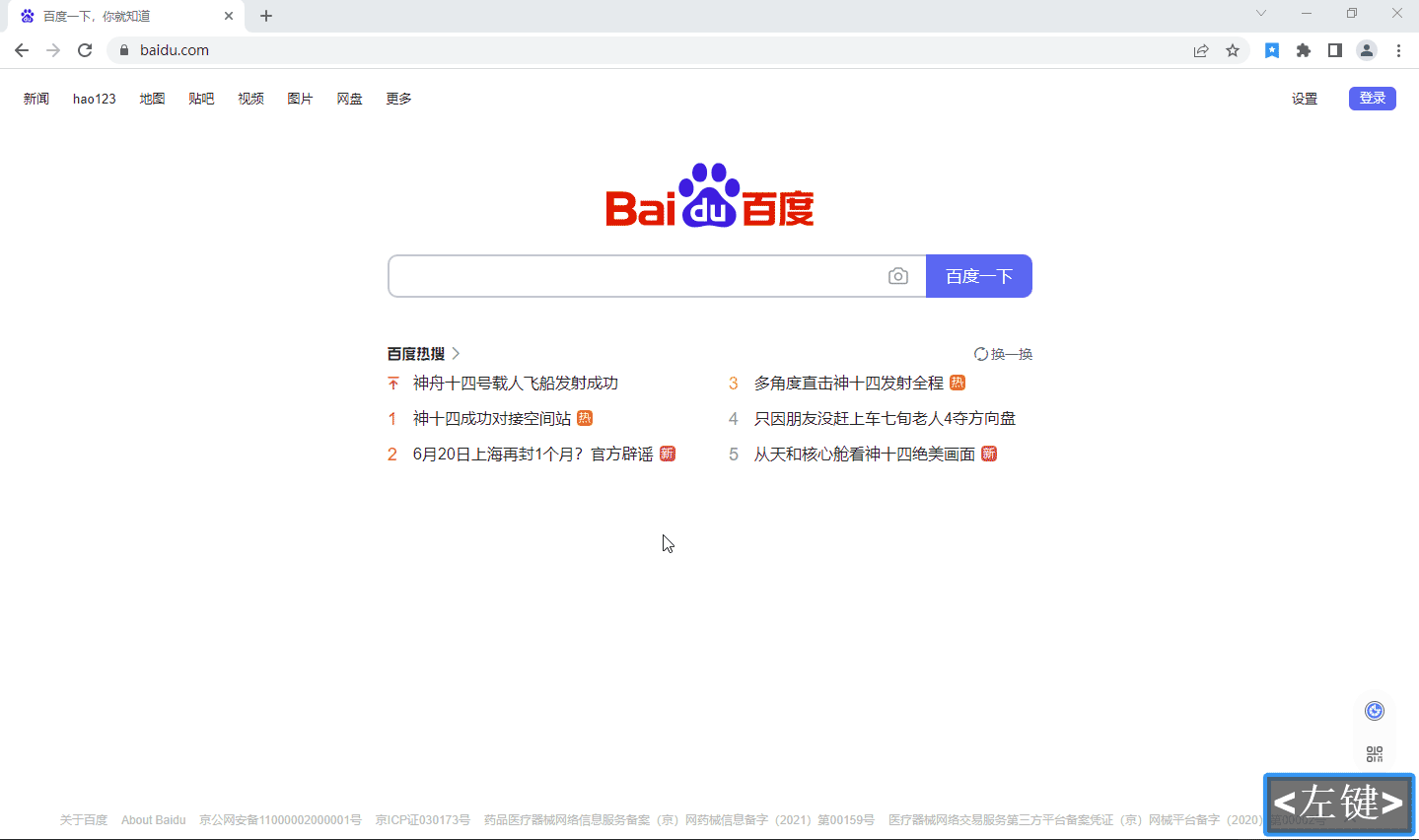This screenshot has height=840, width=1419.
Task: Open 多角度直击神十四发射全程 headline
Action: pos(849,383)
